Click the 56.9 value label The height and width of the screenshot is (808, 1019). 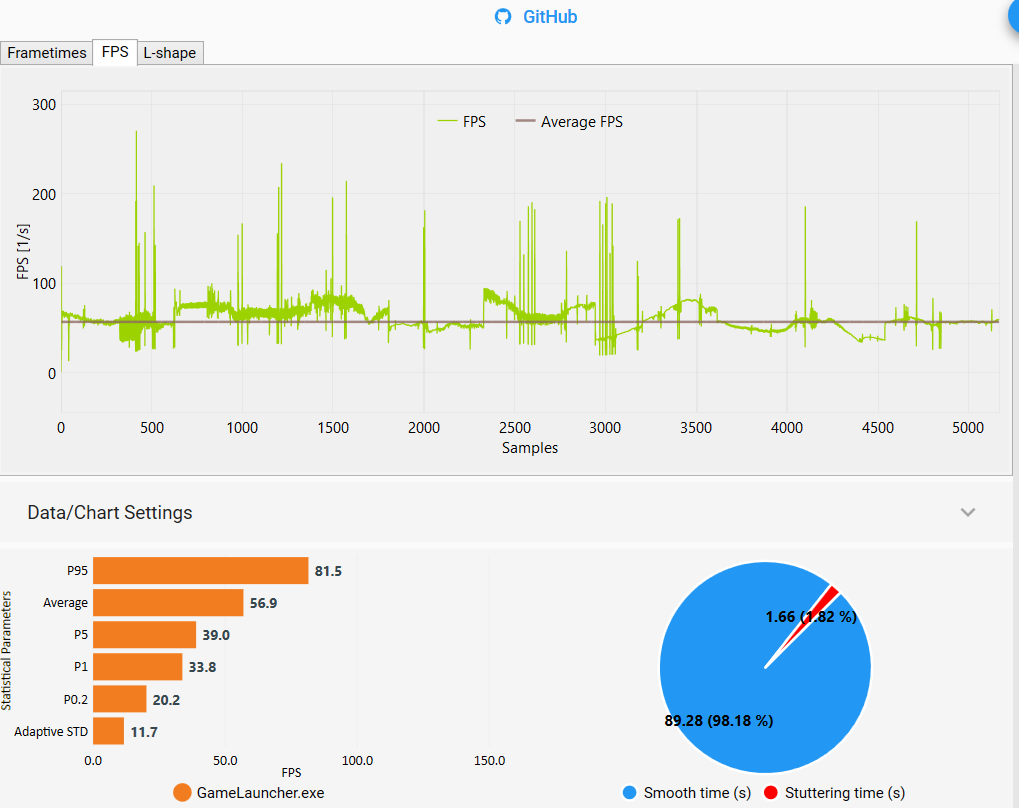tap(263, 603)
